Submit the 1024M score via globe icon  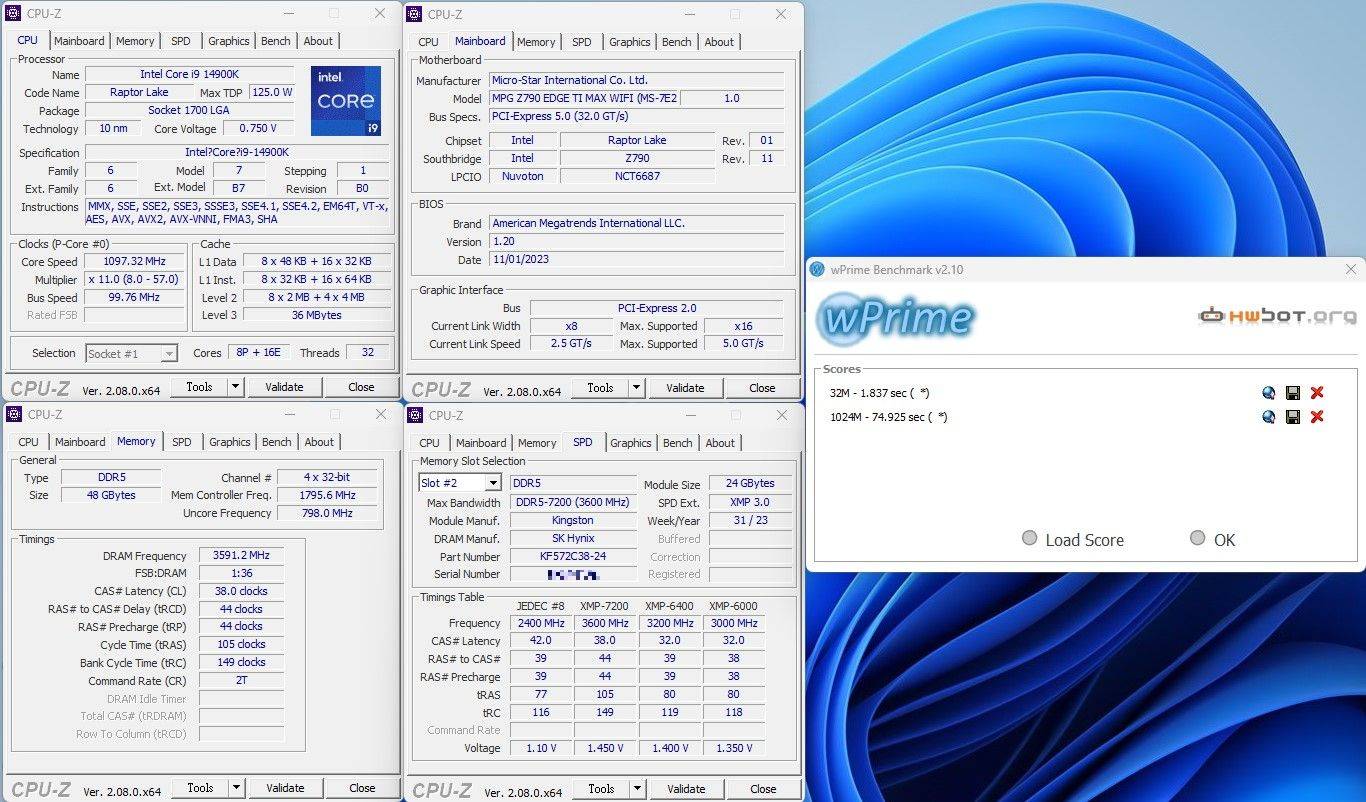pyautogui.click(x=1269, y=417)
